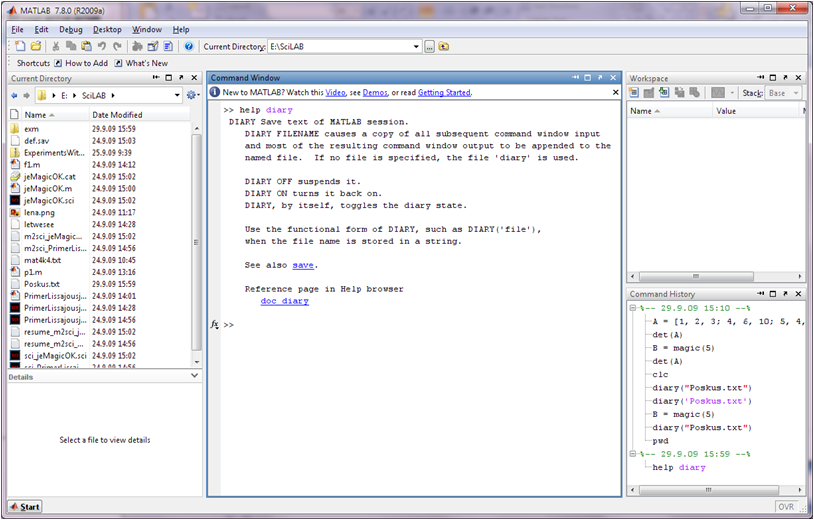The height and width of the screenshot is (520, 814).
Task: Open variable icon in Workspace toolbar
Action: coord(648,92)
